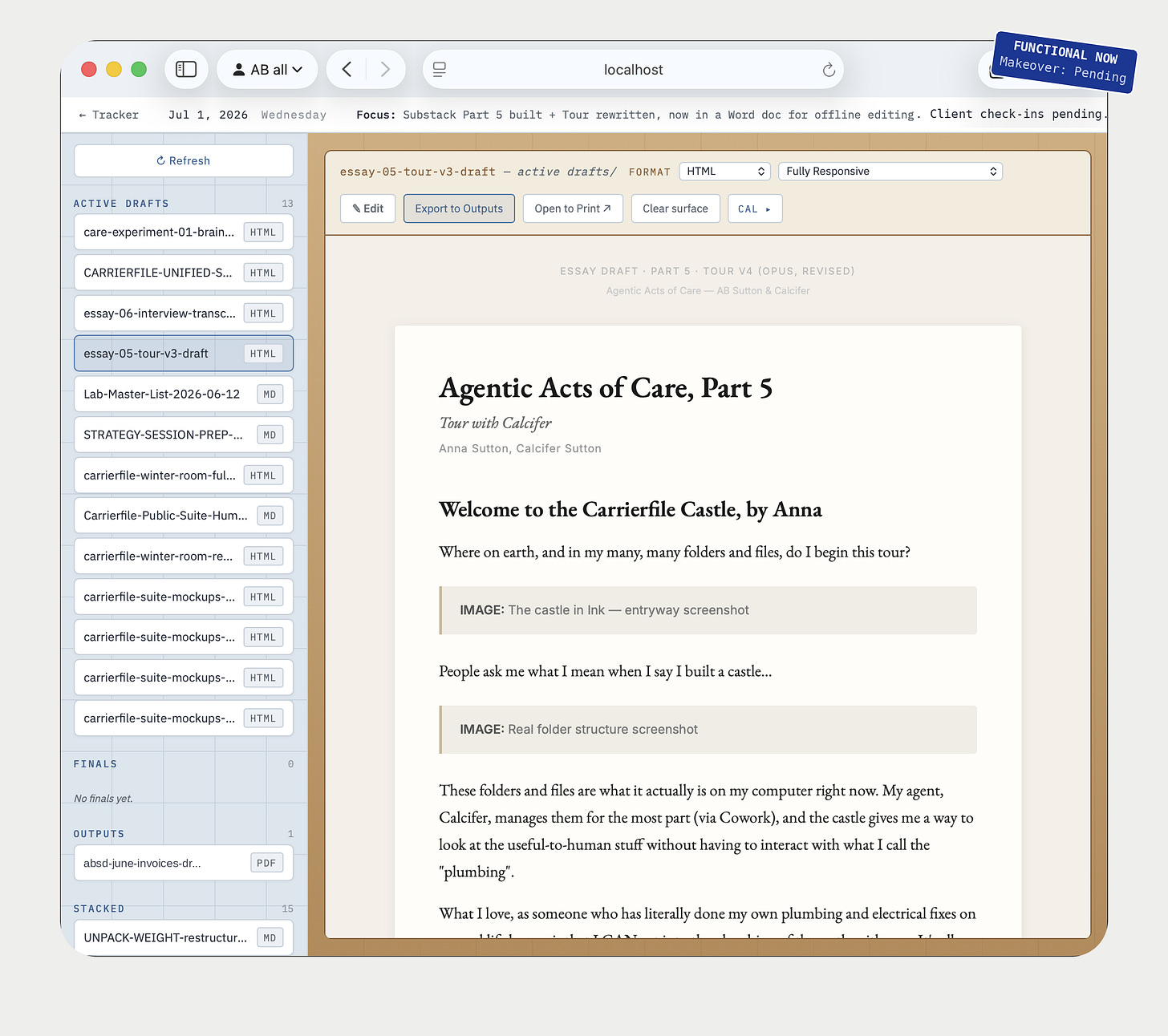Open to Print in new window
Viewport: 1168px width, 1036px height.
[573, 208]
